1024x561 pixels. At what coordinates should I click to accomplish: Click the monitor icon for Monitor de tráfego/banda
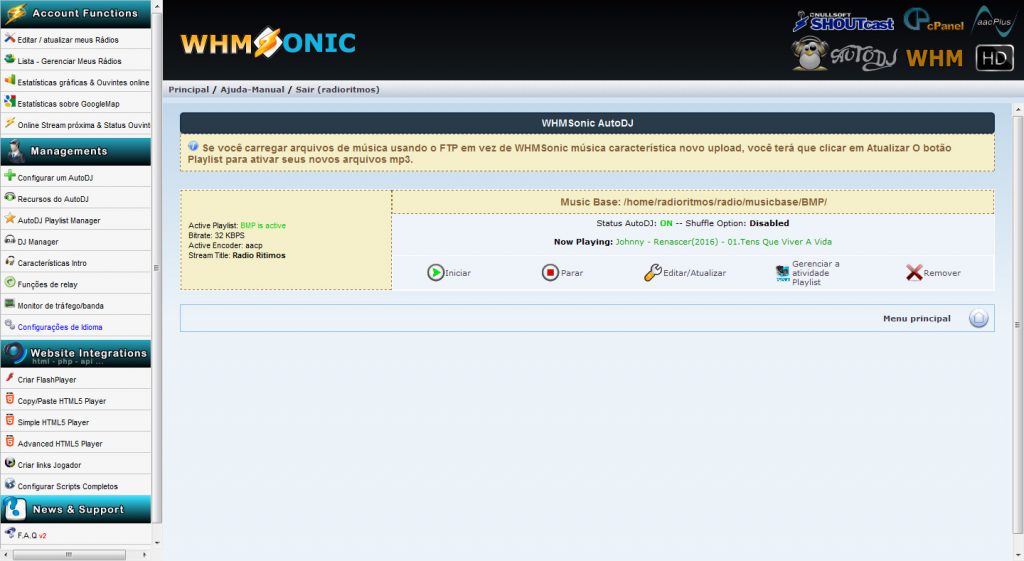[x=9, y=304]
